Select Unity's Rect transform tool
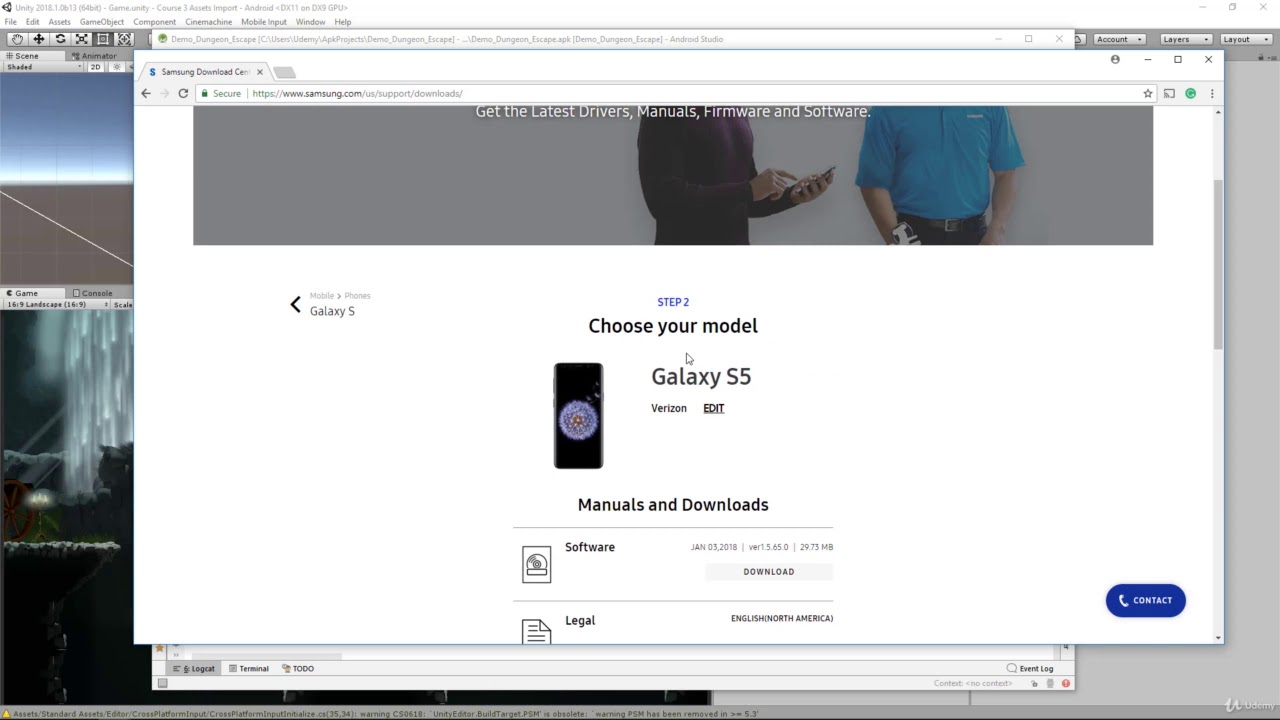The width and height of the screenshot is (1280, 720). 102,39
